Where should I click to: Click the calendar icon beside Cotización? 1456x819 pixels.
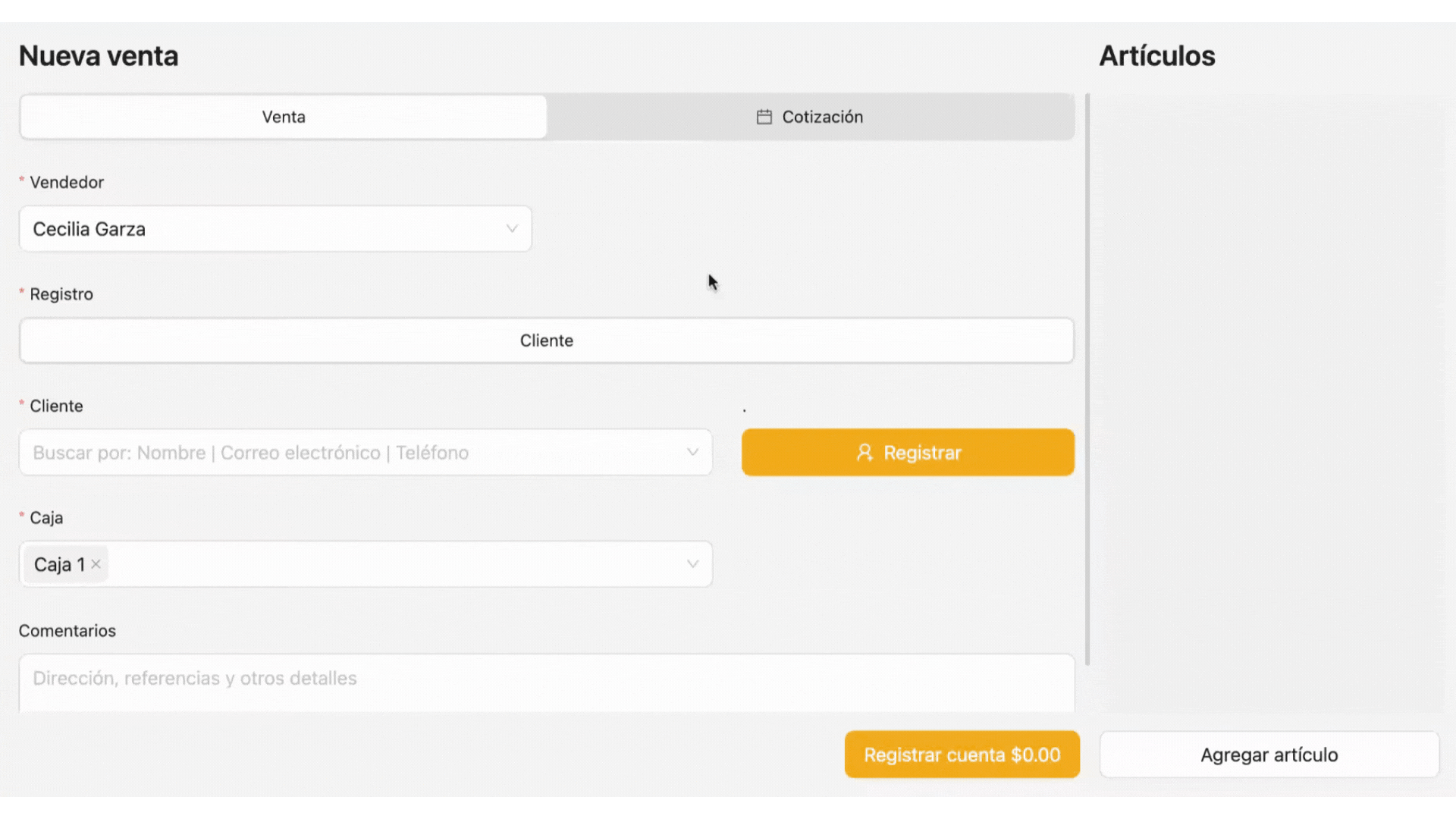coord(764,117)
